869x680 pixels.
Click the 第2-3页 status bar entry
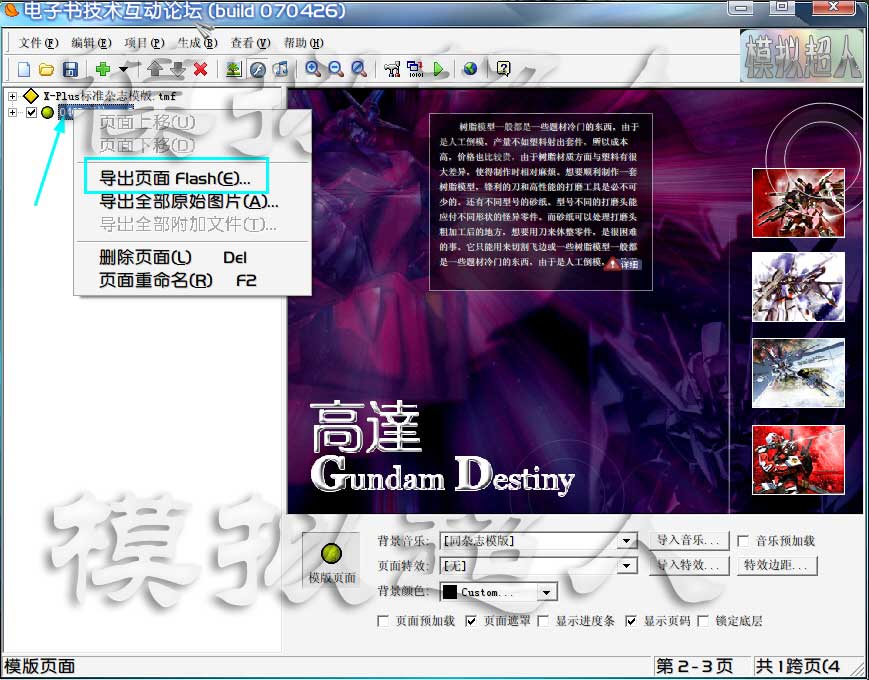[x=694, y=666]
